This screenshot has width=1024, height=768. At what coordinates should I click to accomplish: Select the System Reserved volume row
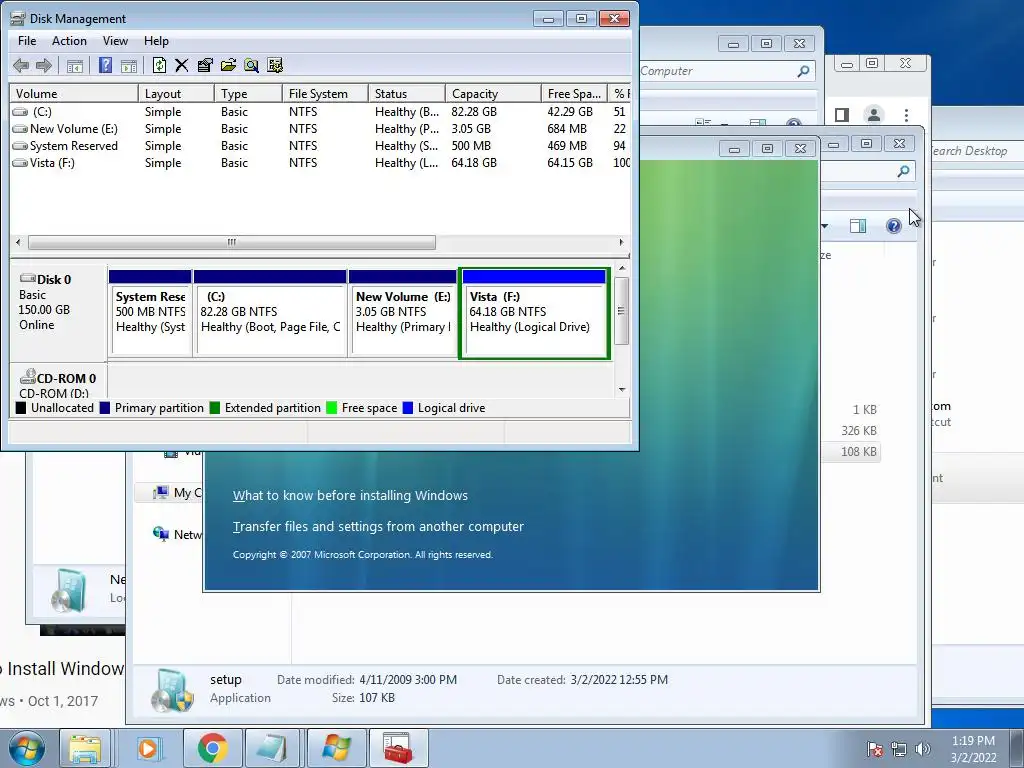click(320, 146)
